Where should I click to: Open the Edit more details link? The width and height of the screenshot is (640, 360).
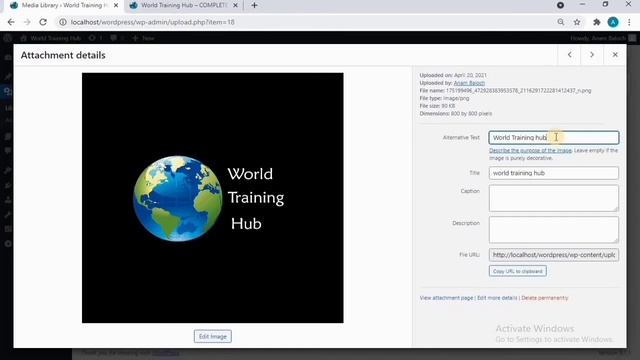(x=497, y=298)
